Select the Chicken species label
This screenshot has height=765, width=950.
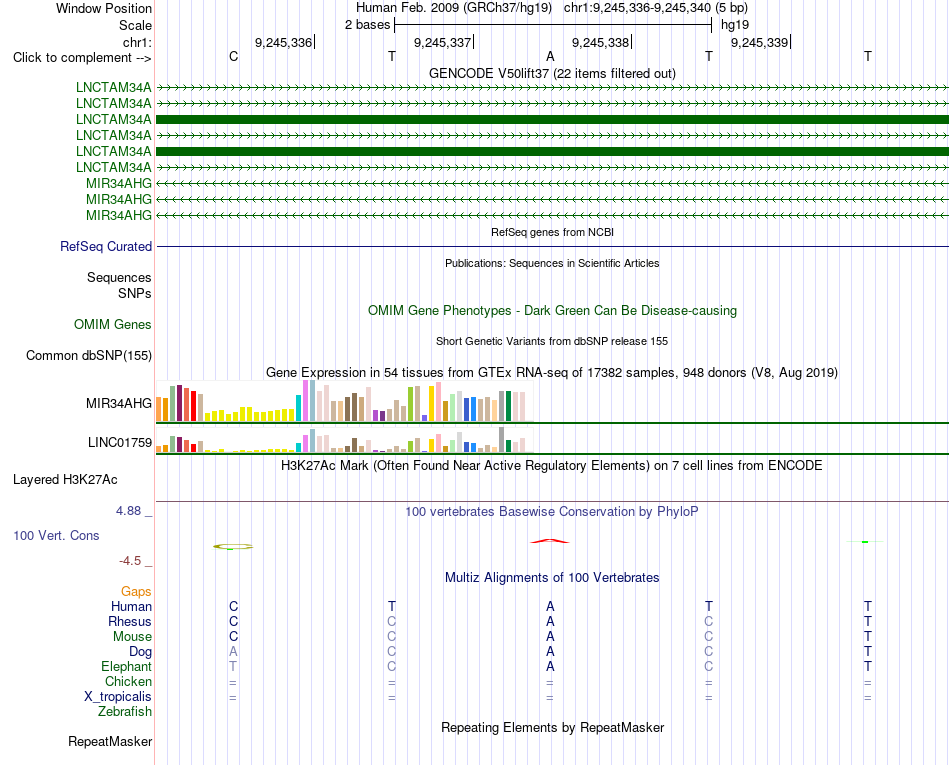(x=128, y=681)
